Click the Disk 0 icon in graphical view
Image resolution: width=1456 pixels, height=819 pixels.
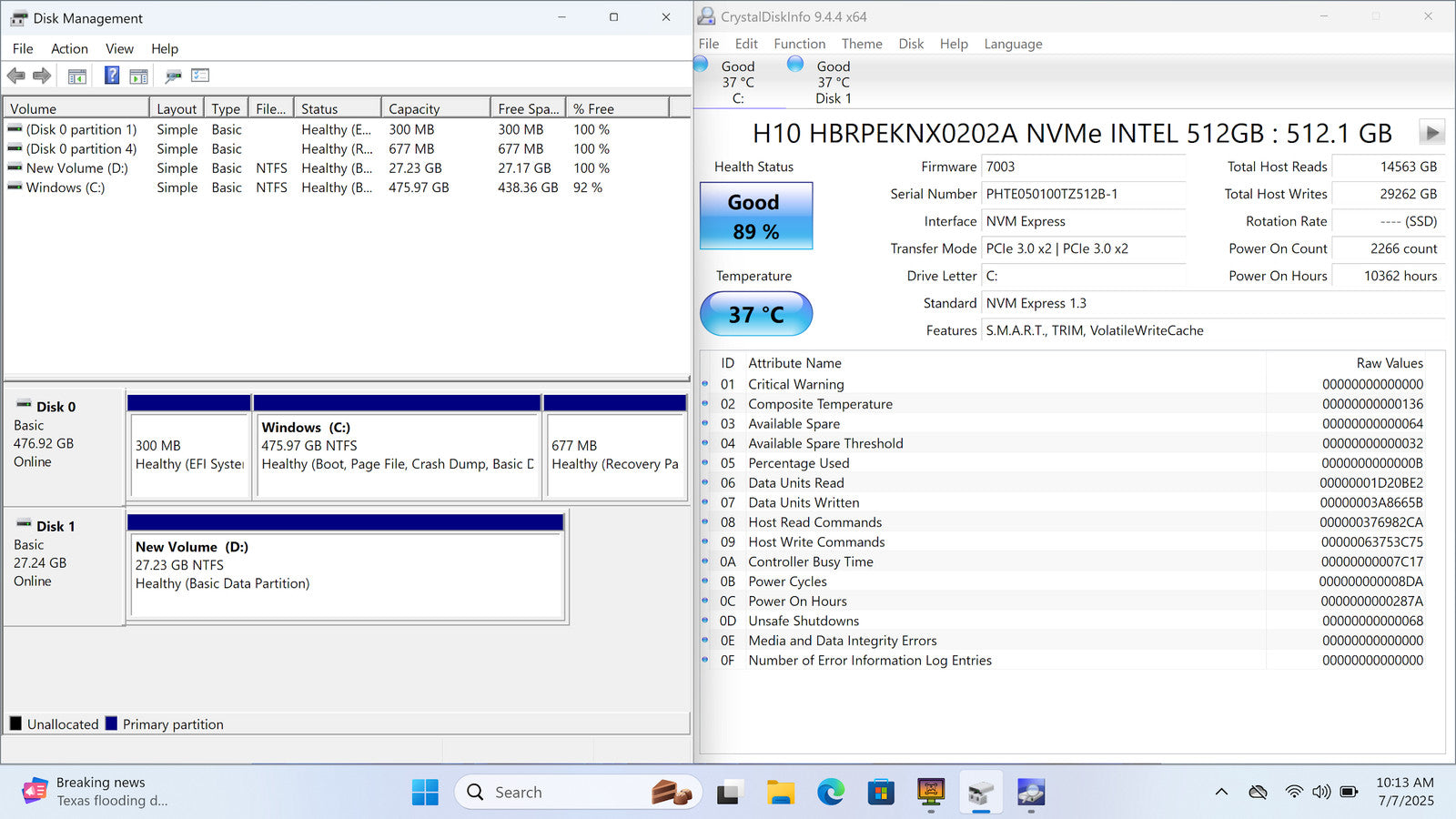[25, 405]
